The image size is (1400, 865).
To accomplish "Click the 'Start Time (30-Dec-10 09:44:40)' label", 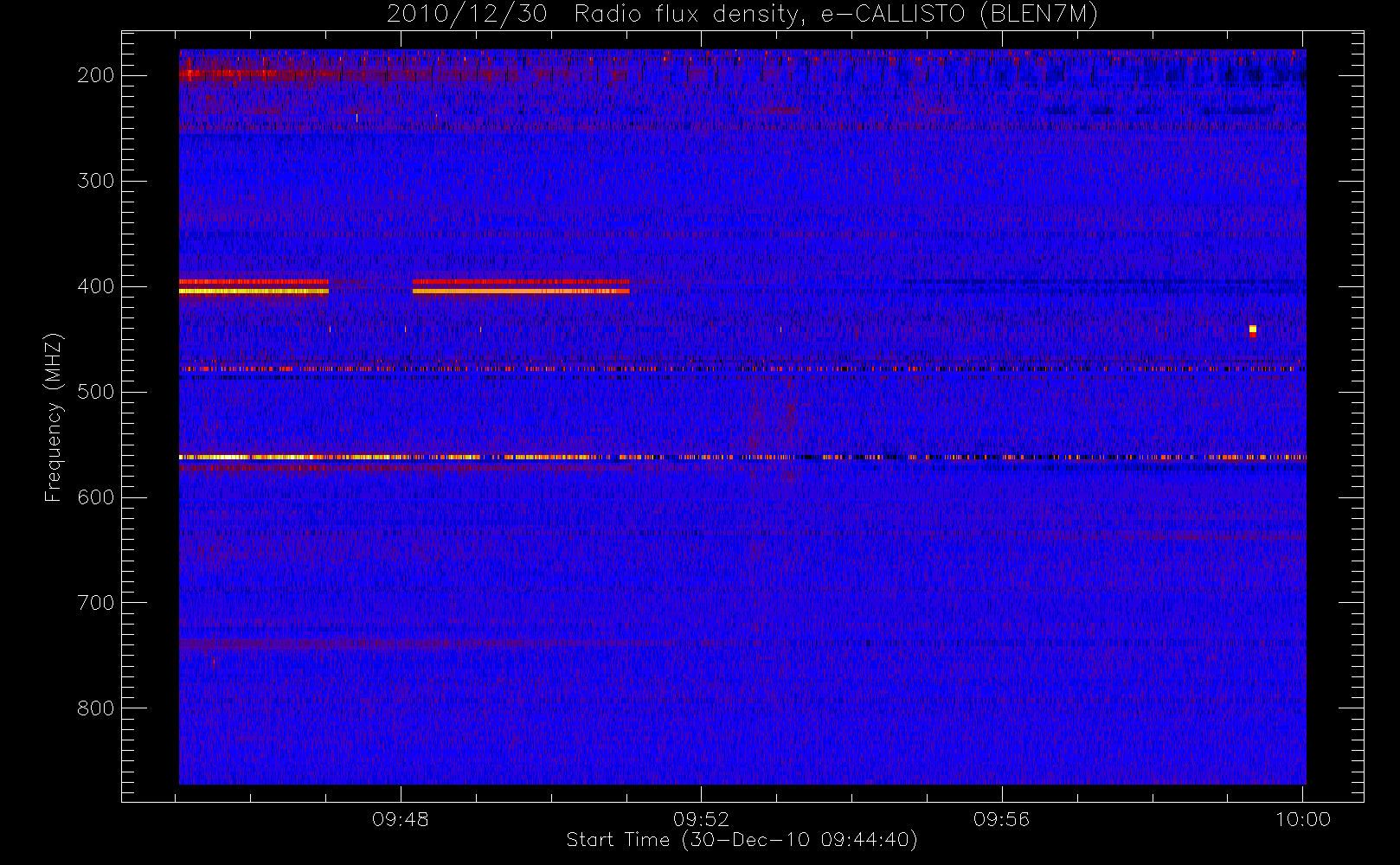I will click(x=742, y=840).
